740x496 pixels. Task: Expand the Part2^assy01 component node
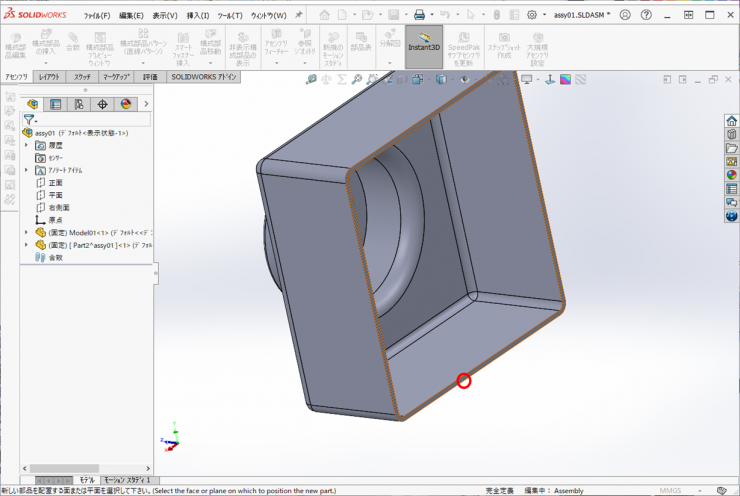(26, 245)
